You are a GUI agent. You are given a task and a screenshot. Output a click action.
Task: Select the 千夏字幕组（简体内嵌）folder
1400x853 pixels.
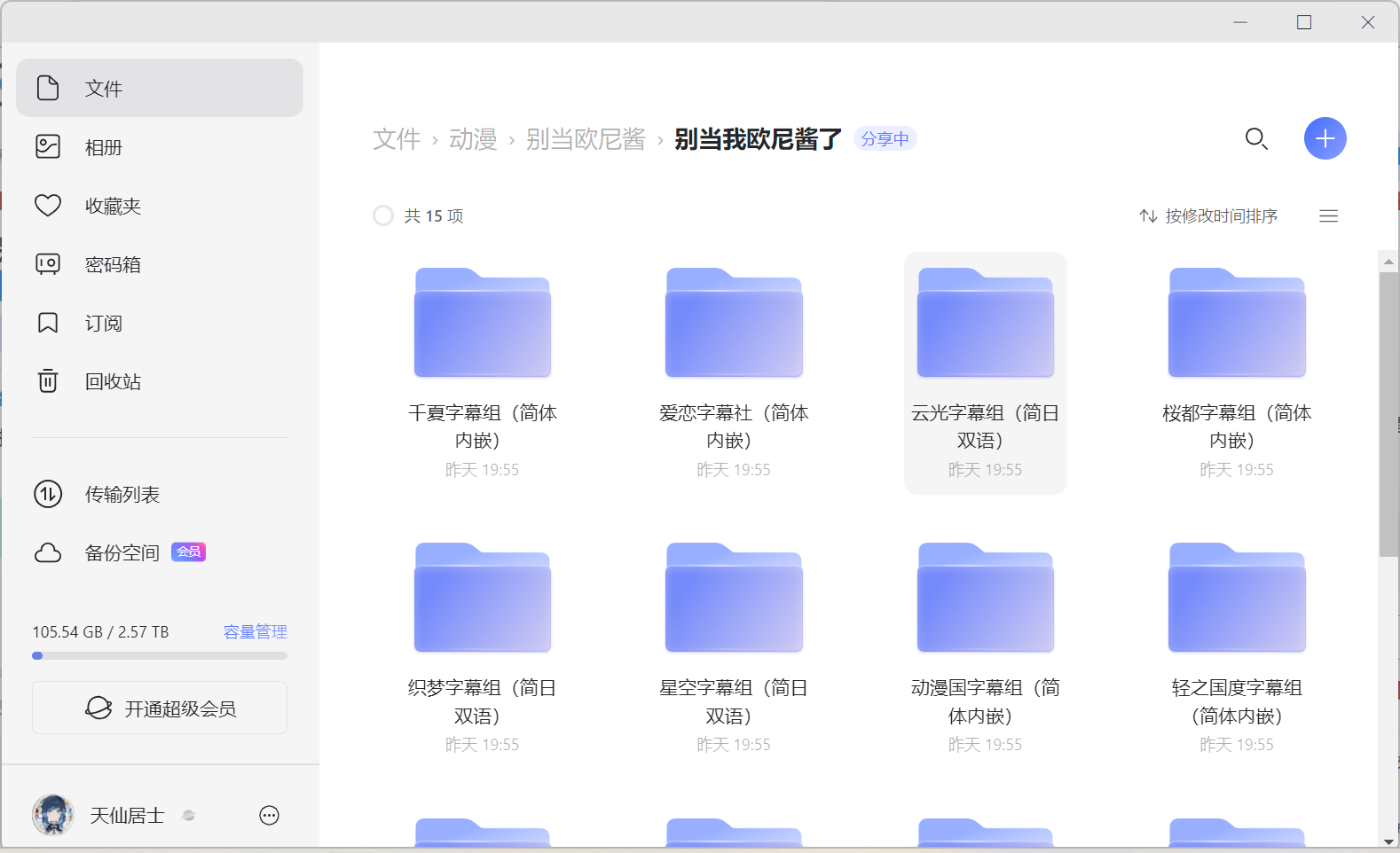[482, 372]
